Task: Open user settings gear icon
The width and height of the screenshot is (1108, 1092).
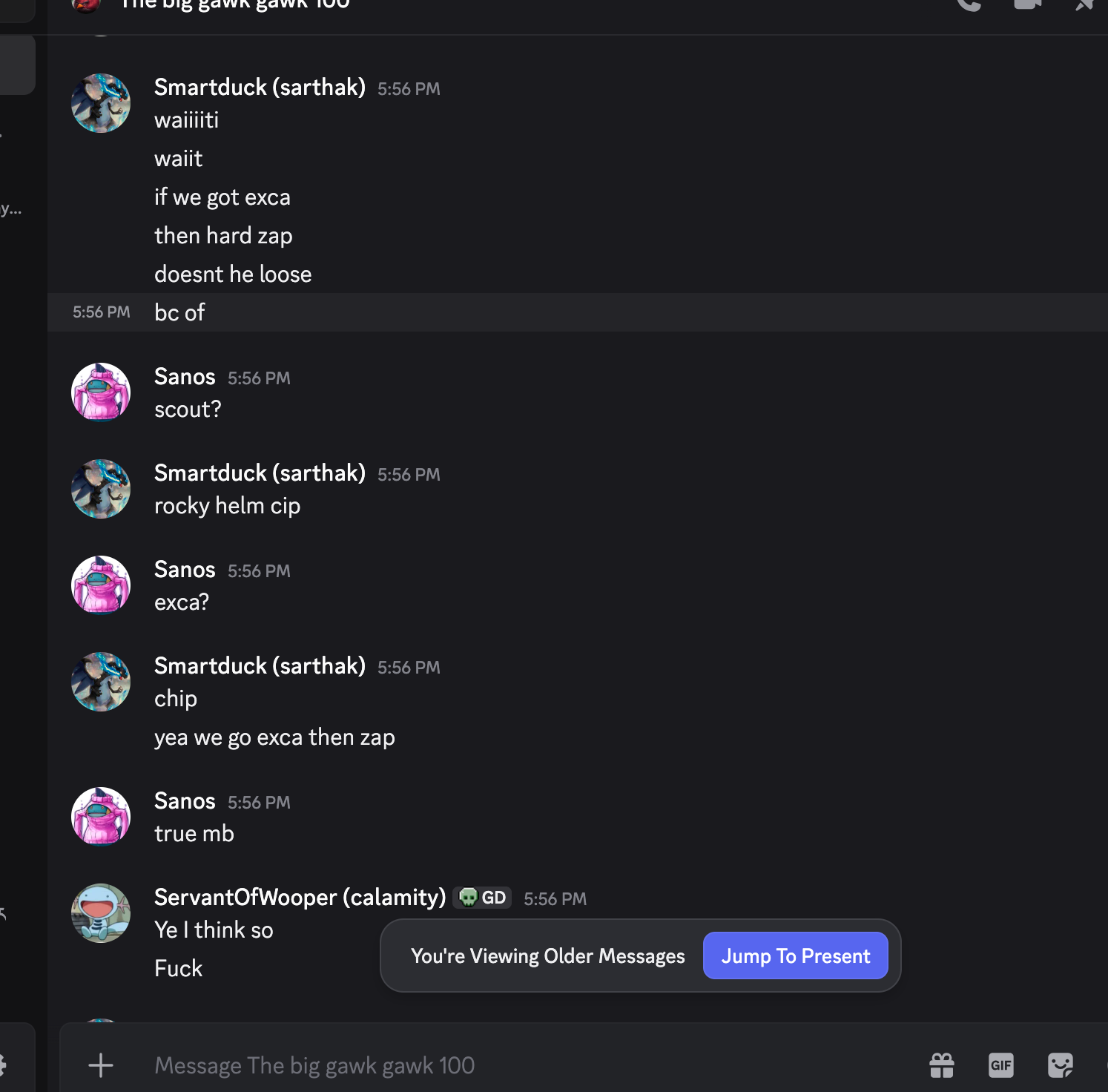Action: [2, 1065]
